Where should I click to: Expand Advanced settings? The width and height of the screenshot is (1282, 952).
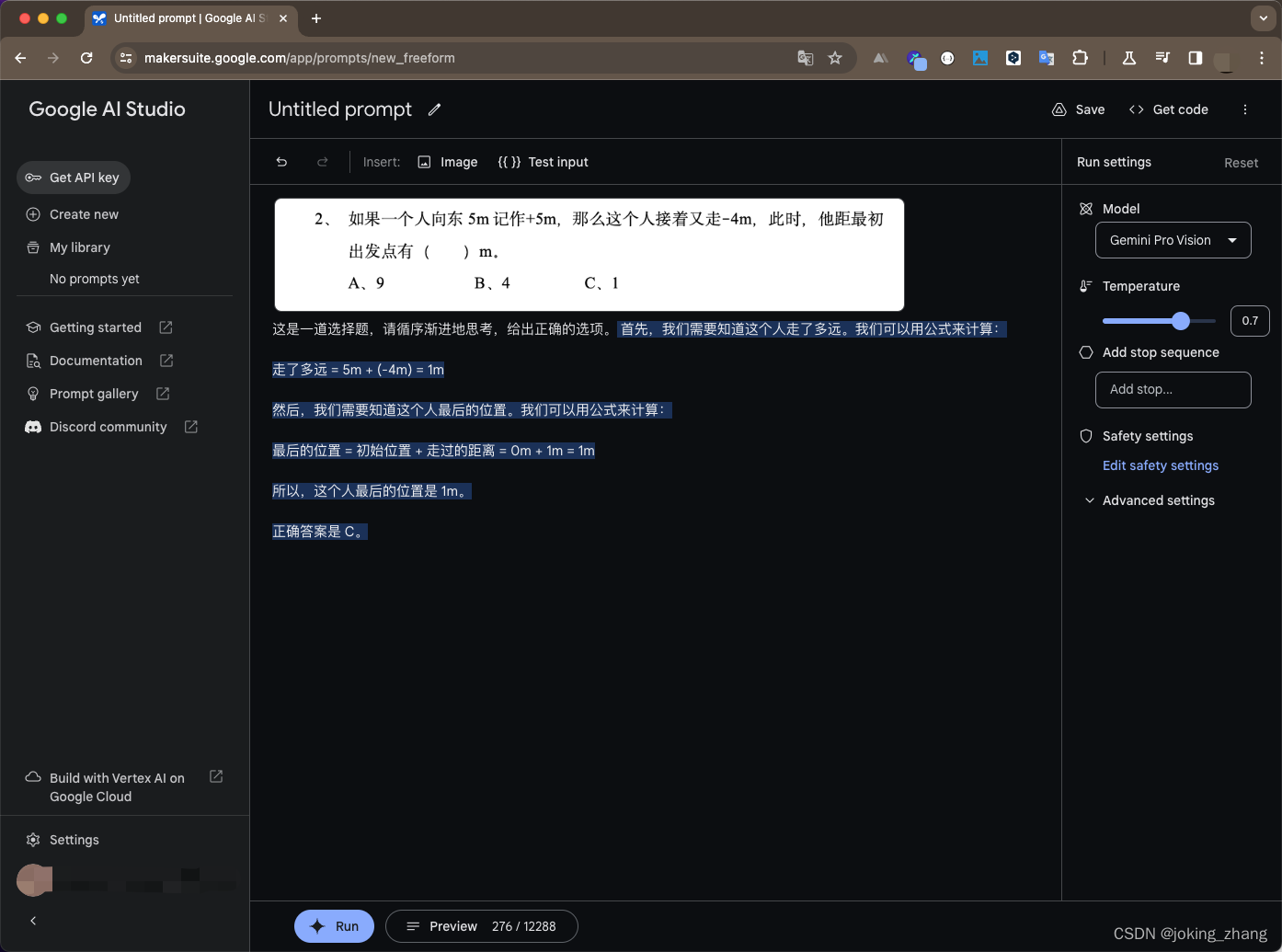point(1150,500)
